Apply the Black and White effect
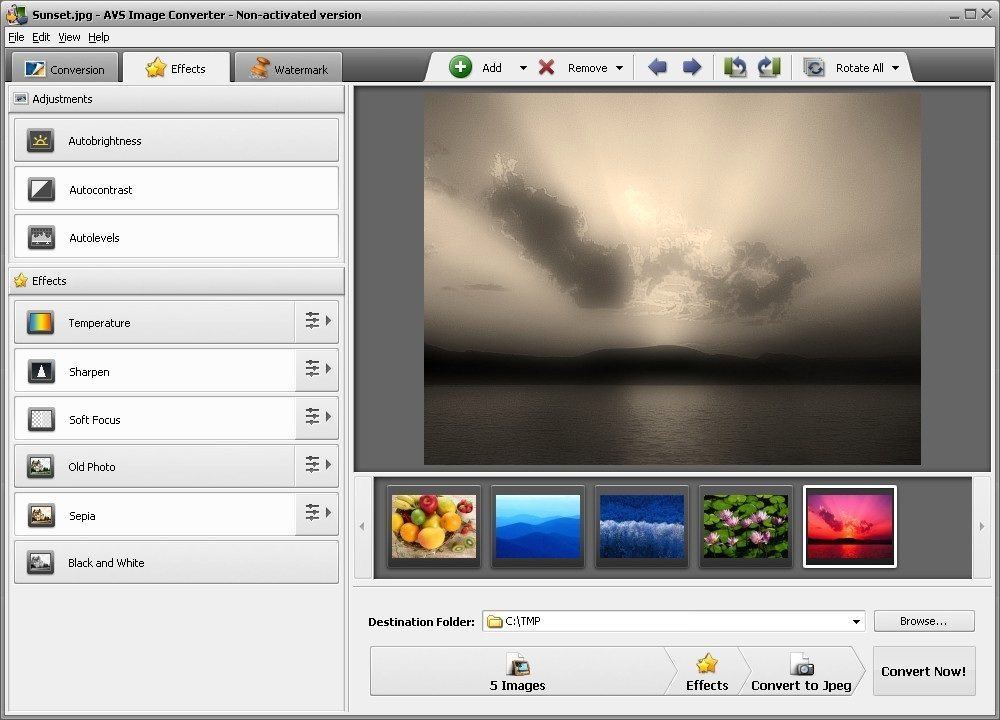 tap(176, 562)
